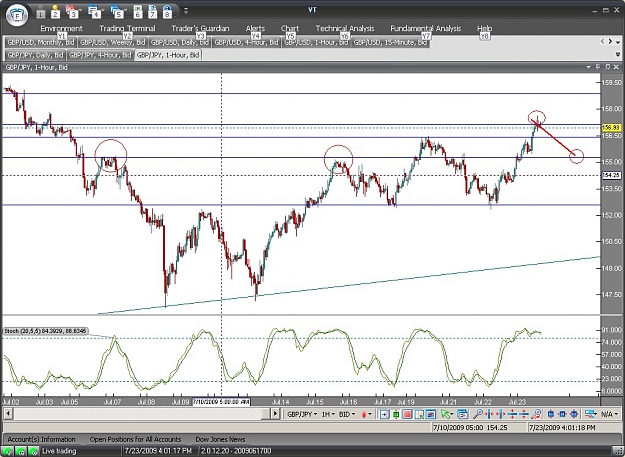This screenshot has height=457, width=625.
Task: Click quick access icon labeled 1
Action: (x=41, y=14)
